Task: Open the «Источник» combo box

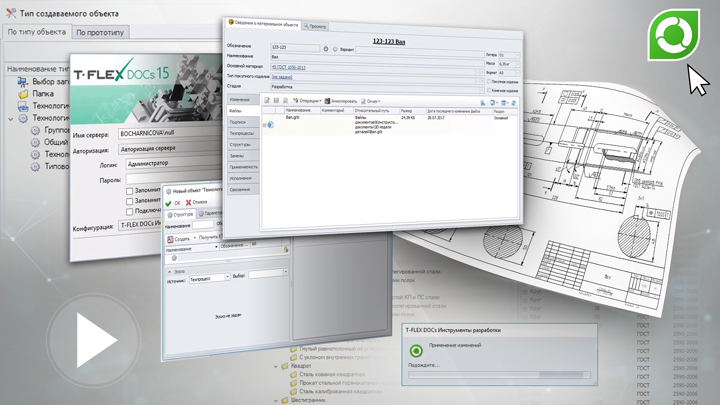Action: point(209,278)
